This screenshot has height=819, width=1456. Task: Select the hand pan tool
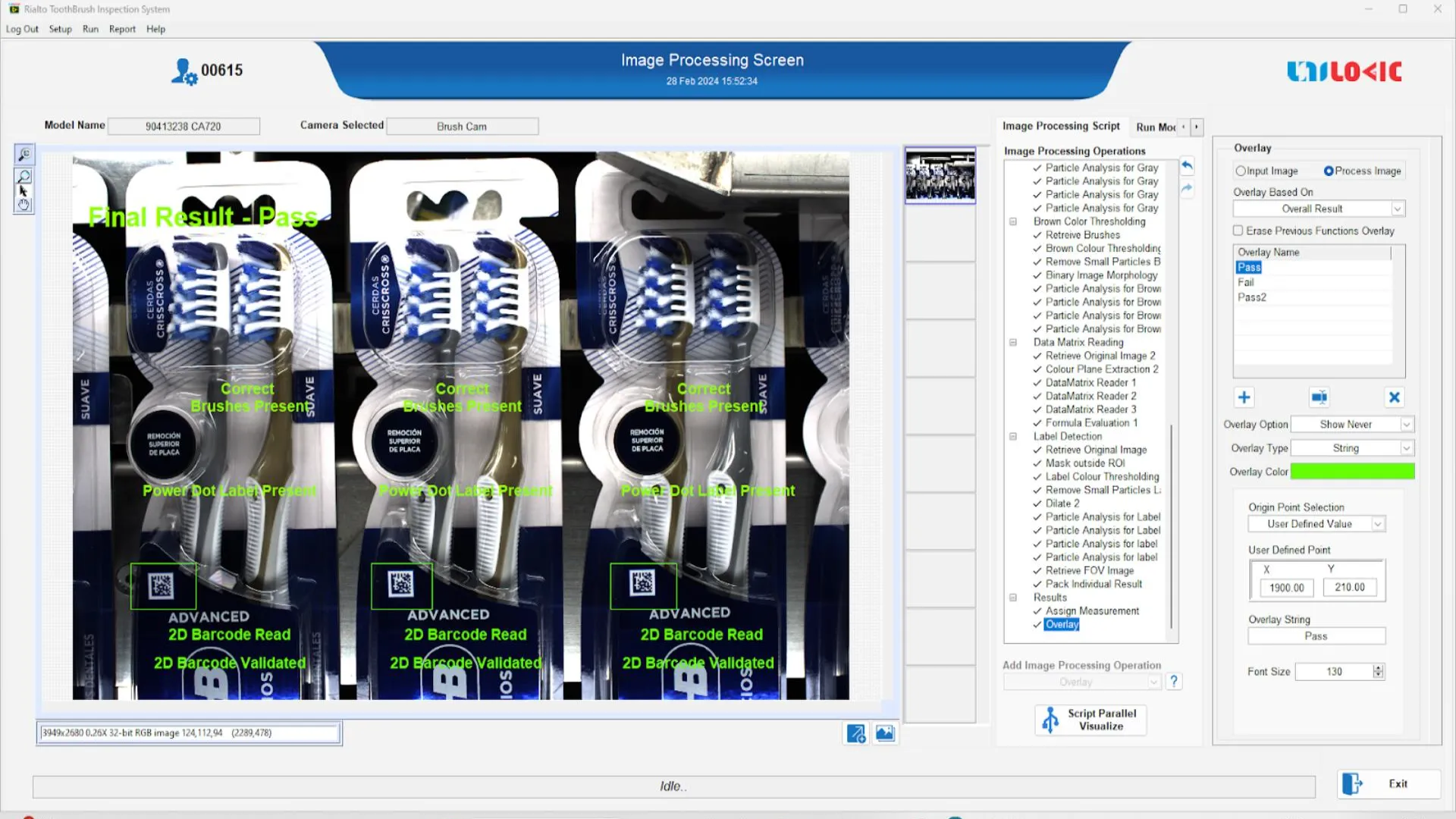[24, 205]
